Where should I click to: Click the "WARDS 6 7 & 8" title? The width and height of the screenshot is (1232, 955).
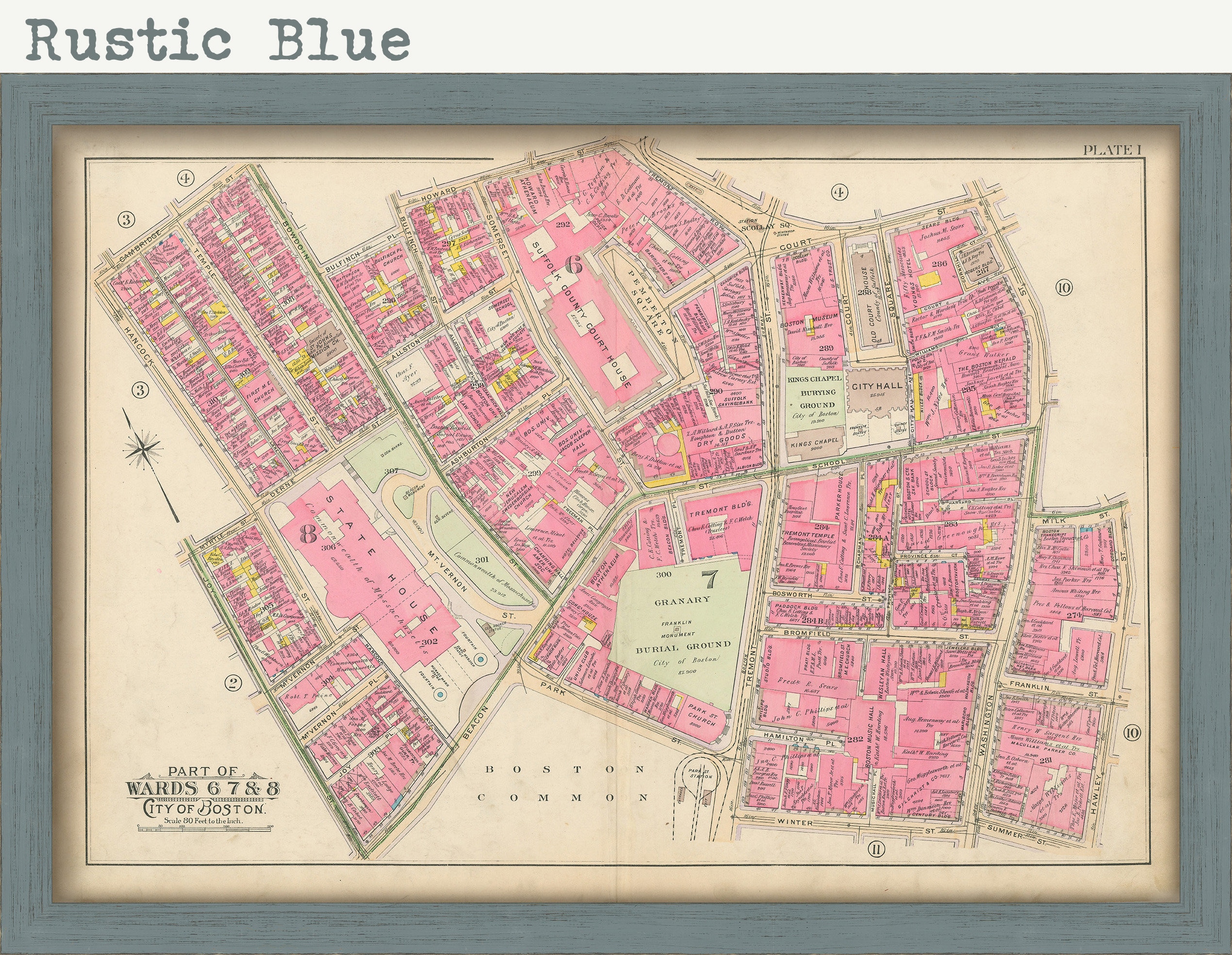pyautogui.click(x=202, y=788)
